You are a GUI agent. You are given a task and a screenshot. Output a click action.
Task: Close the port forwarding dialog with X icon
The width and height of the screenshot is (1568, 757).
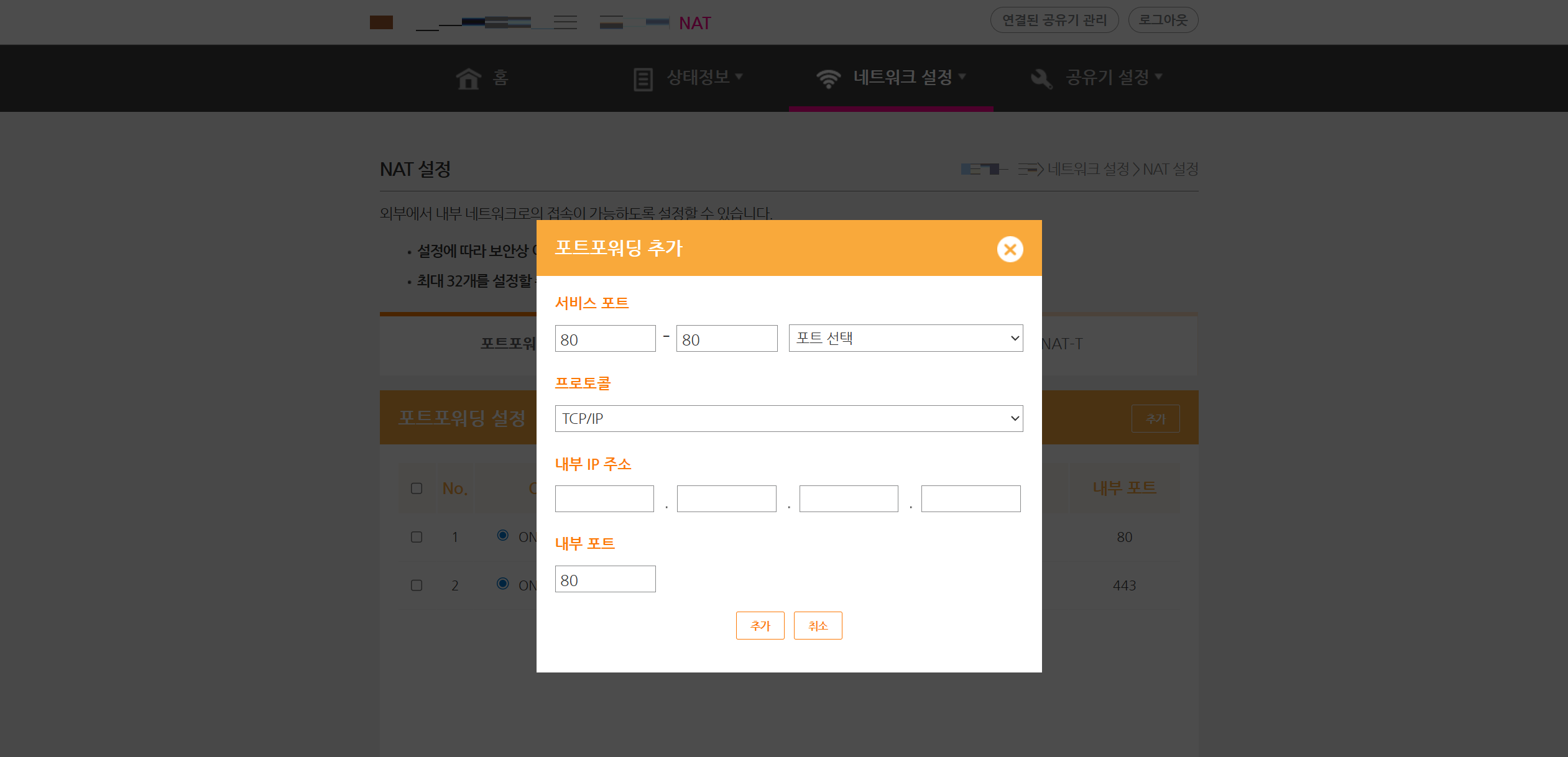1010,249
